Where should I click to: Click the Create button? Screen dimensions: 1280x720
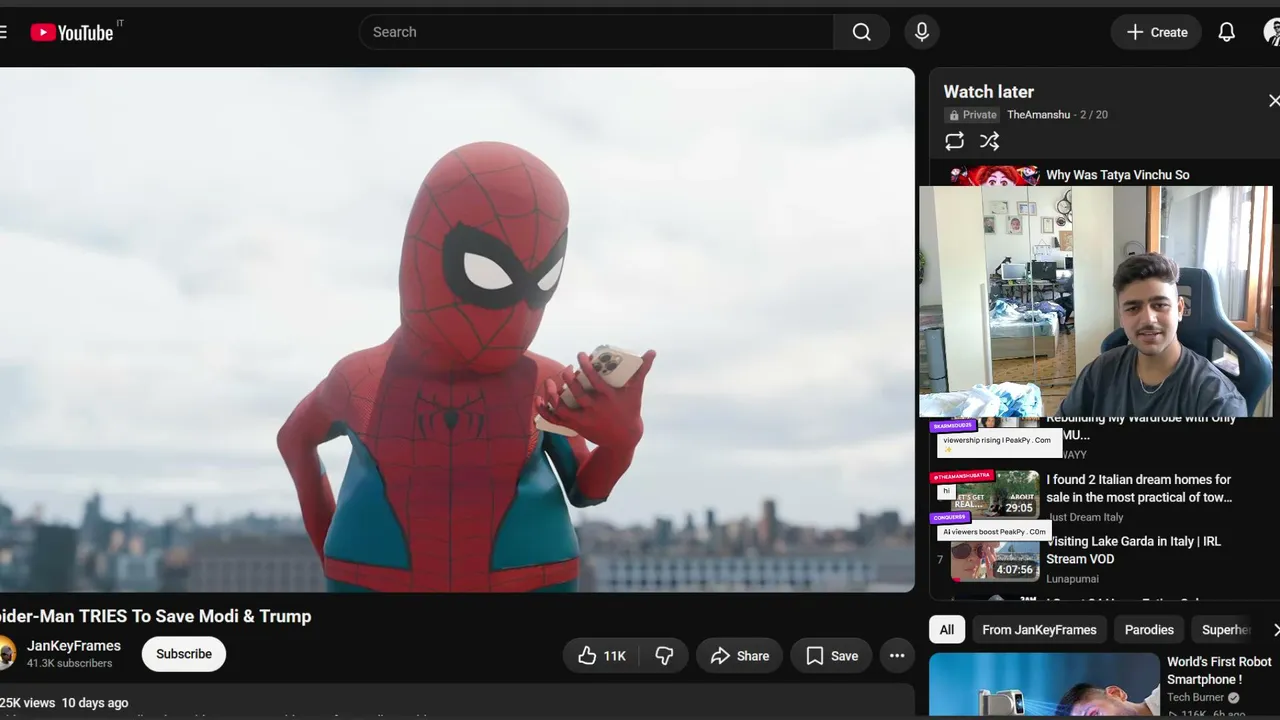[x=1157, y=32]
